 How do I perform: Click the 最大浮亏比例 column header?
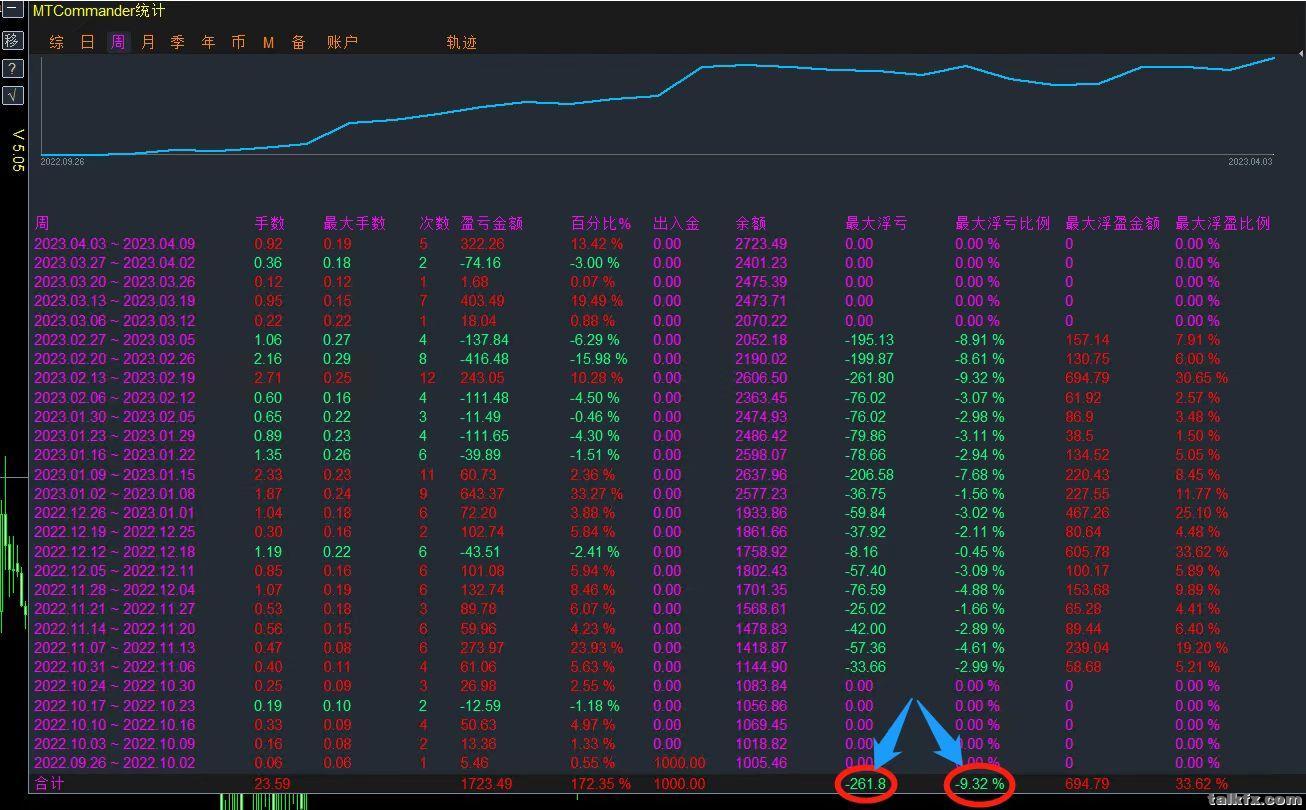[x=1002, y=223]
